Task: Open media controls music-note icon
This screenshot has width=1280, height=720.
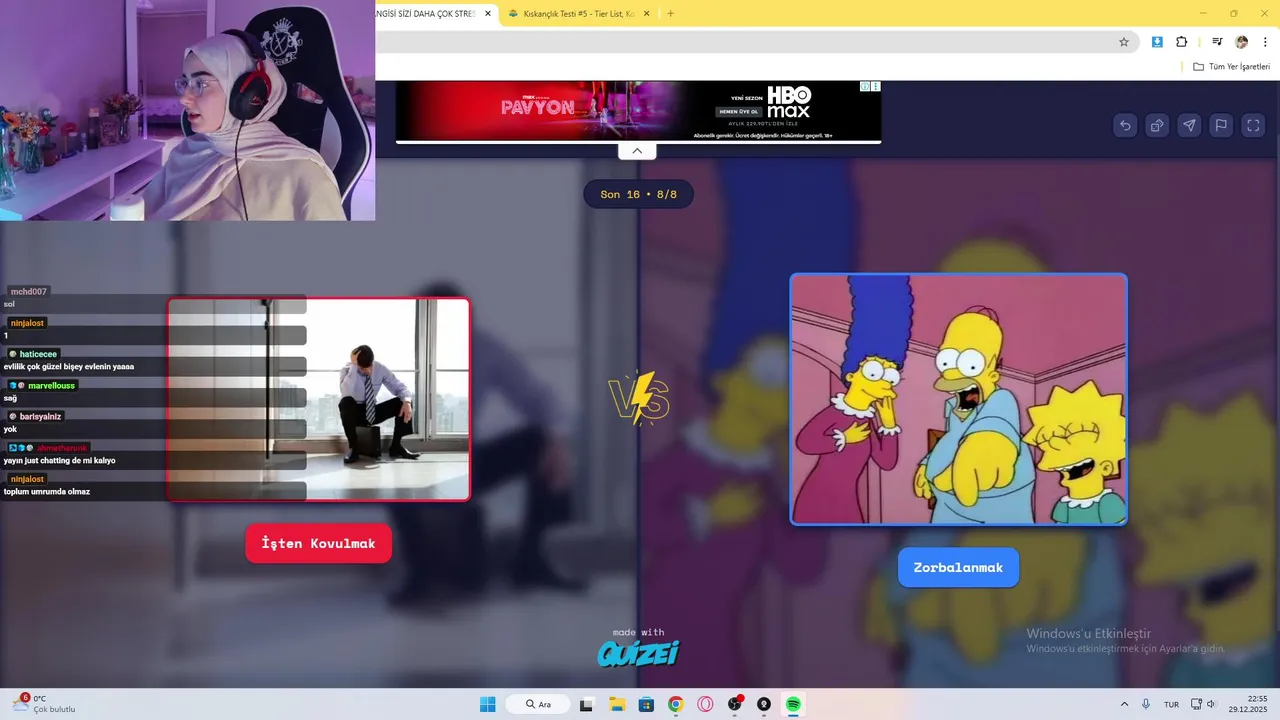Action: 1217,42
